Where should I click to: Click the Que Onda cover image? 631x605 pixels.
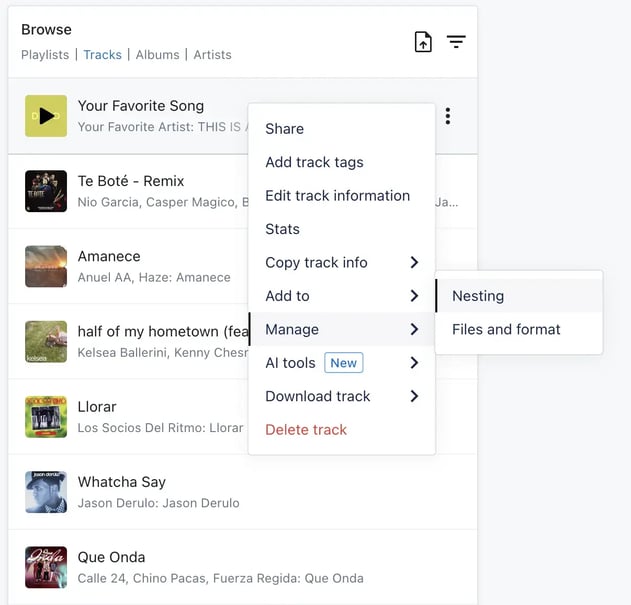coord(46,567)
